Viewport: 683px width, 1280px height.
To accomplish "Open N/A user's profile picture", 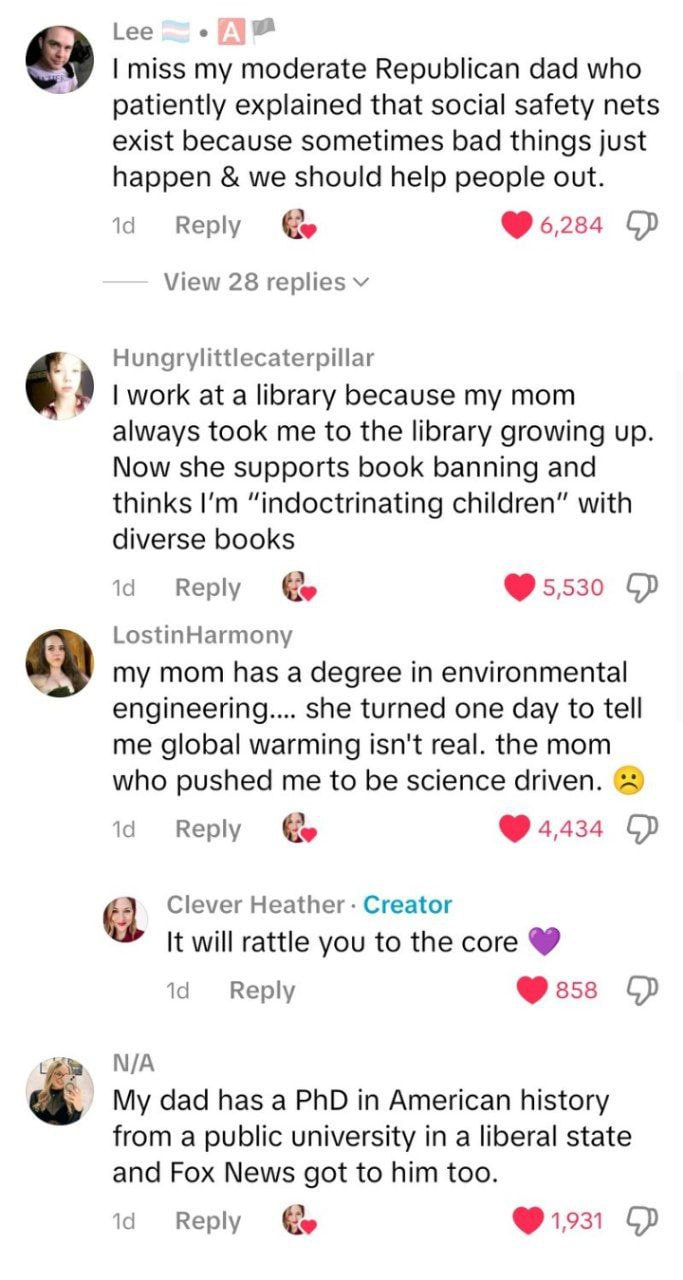I will [x=60, y=1091].
